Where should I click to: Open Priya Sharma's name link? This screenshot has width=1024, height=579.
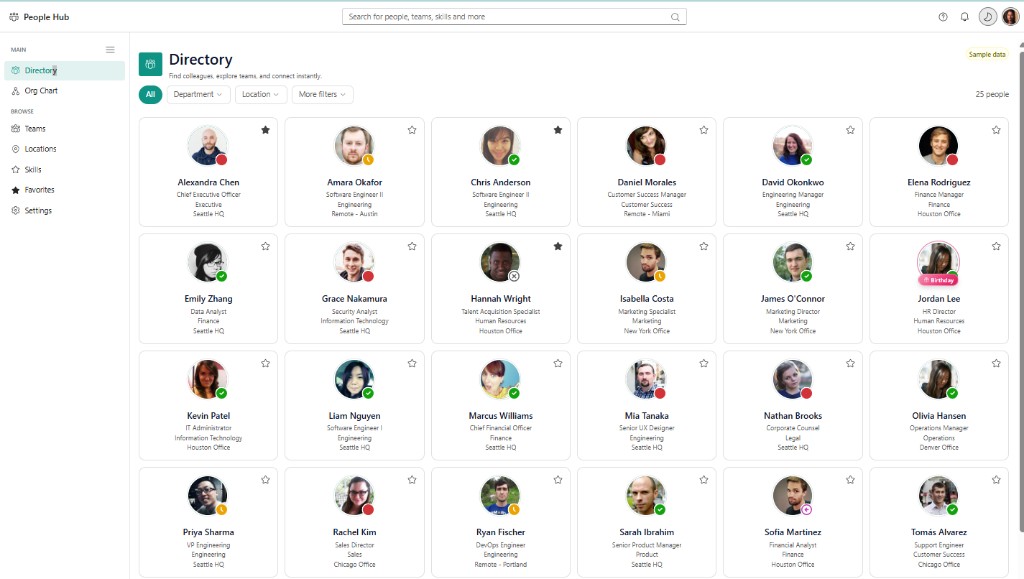pos(208,532)
